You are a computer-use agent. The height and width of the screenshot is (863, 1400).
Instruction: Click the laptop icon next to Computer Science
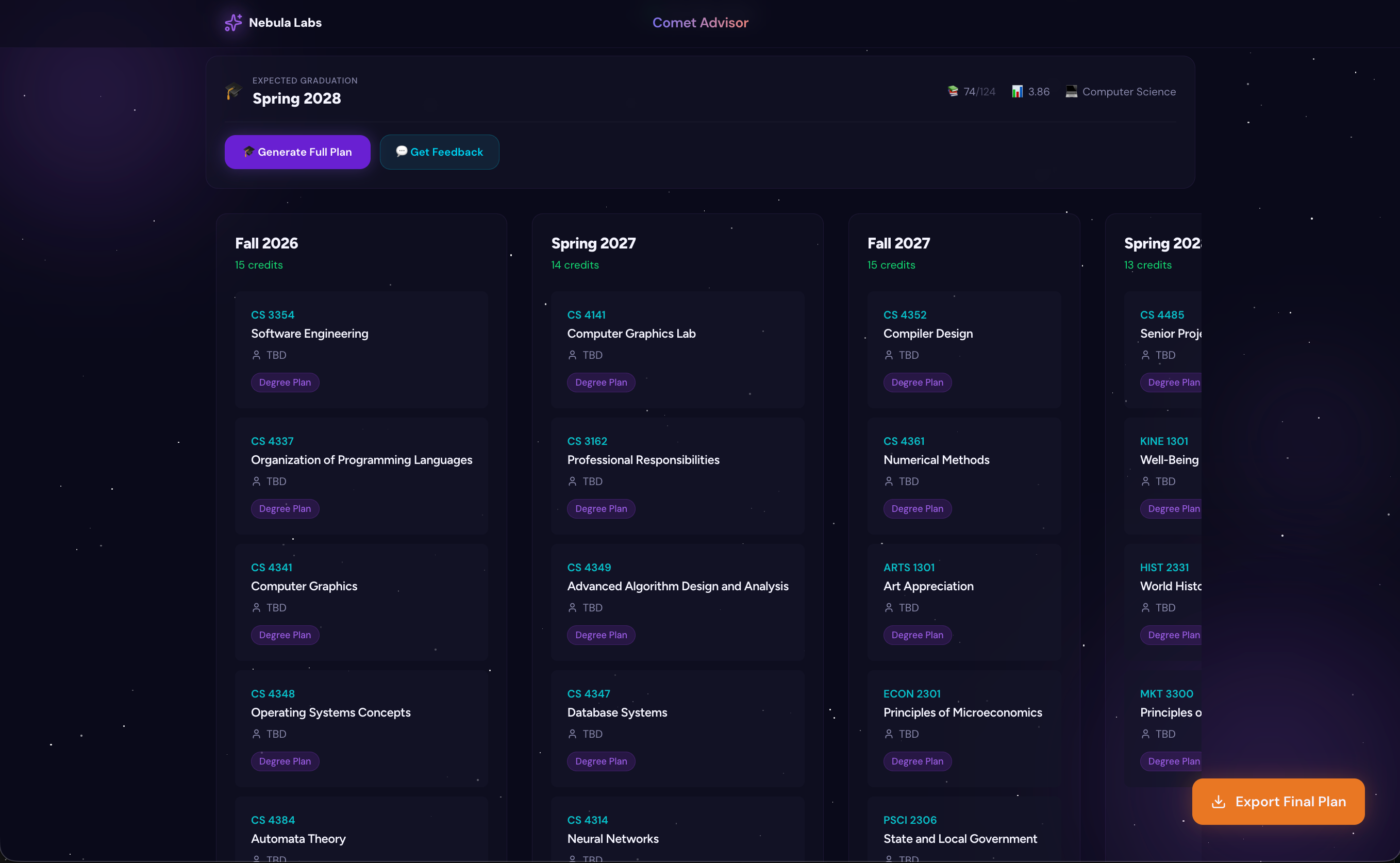(x=1071, y=91)
